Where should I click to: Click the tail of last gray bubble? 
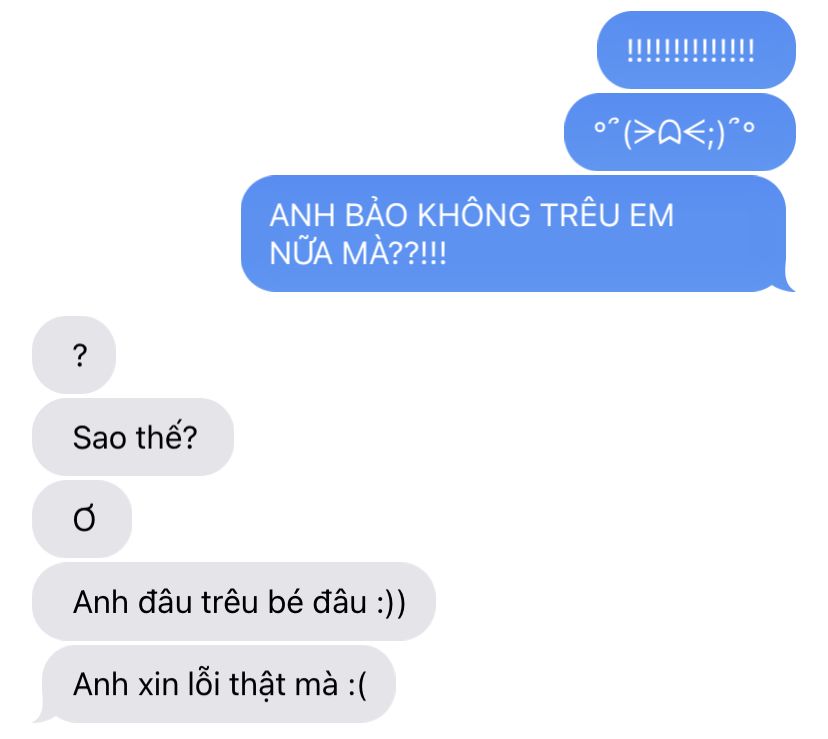pyautogui.click(x=41, y=715)
